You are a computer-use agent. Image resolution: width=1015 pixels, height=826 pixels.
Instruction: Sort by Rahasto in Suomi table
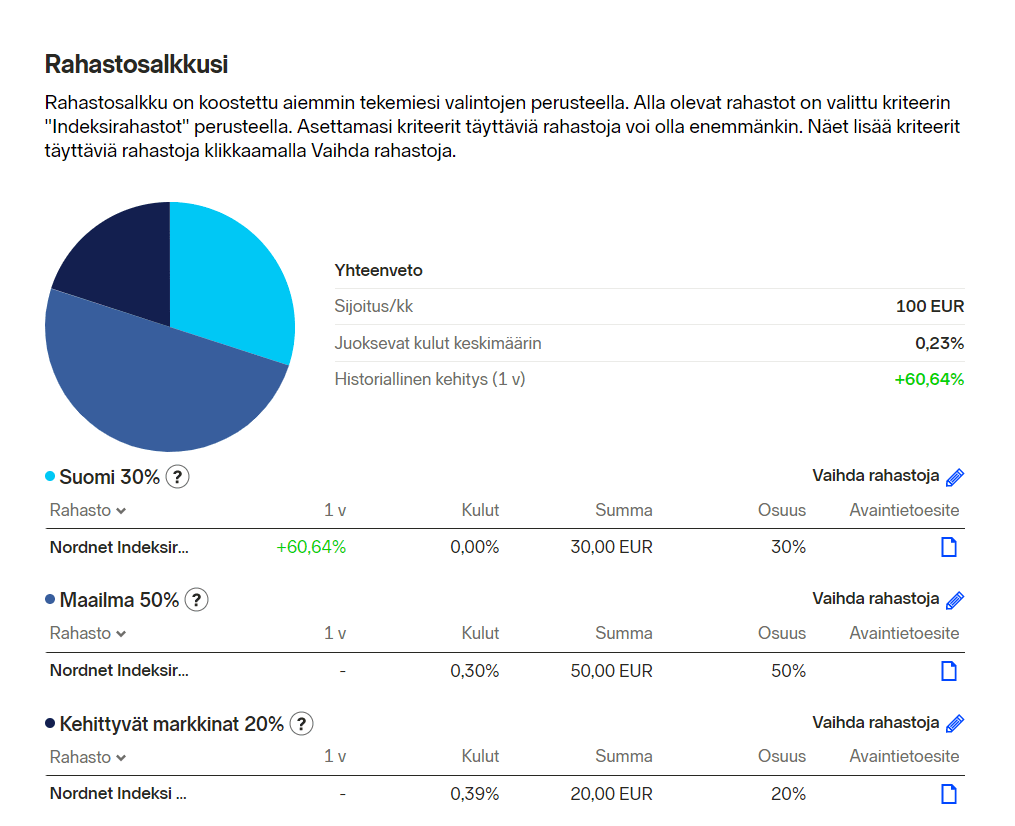pyautogui.click(x=88, y=510)
